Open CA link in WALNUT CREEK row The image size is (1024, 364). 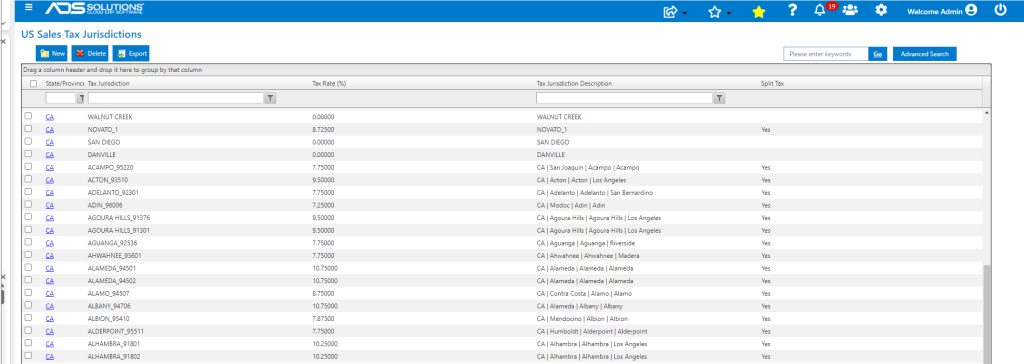[50, 117]
